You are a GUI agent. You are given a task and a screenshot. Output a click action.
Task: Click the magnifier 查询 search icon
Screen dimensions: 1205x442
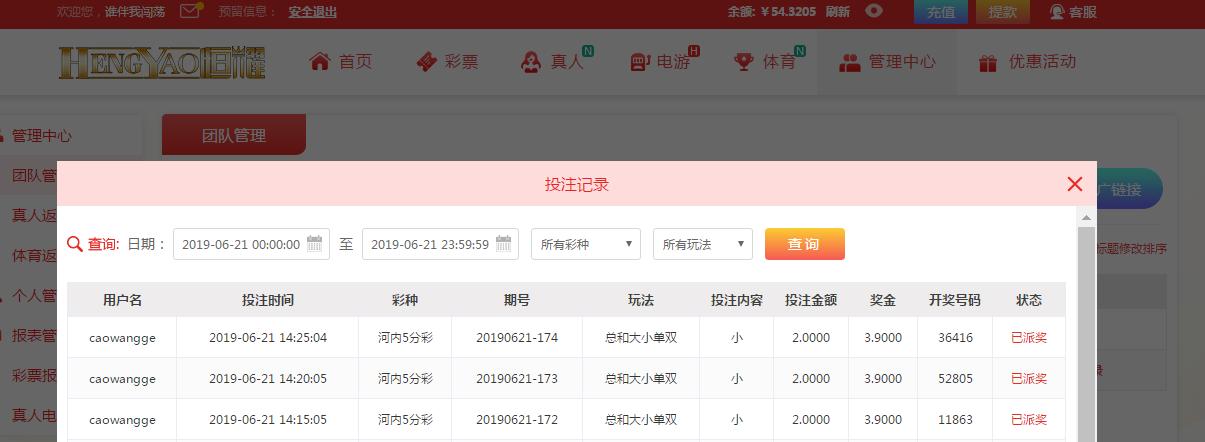point(74,244)
